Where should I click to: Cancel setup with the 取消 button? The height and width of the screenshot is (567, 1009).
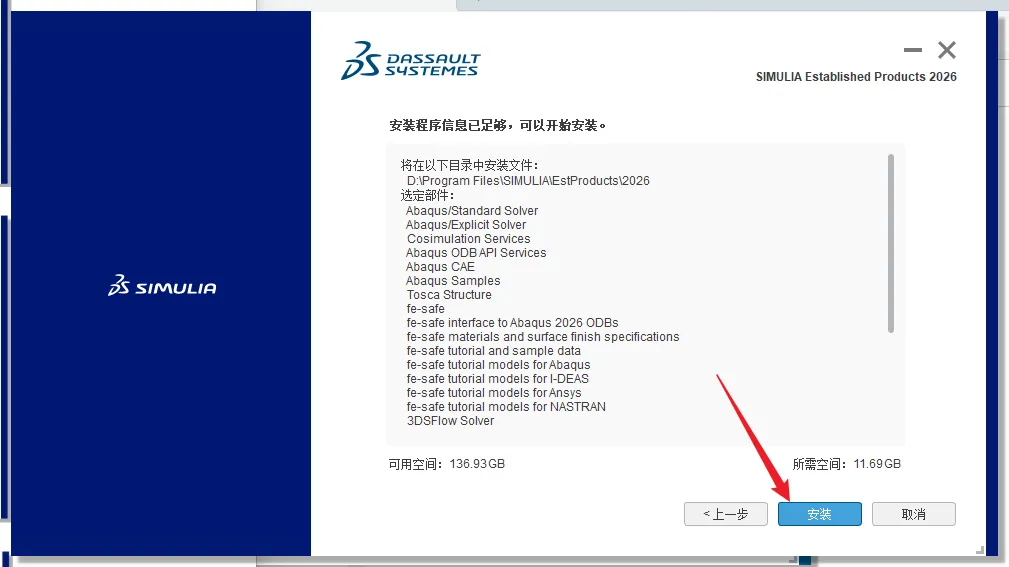(x=913, y=514)
